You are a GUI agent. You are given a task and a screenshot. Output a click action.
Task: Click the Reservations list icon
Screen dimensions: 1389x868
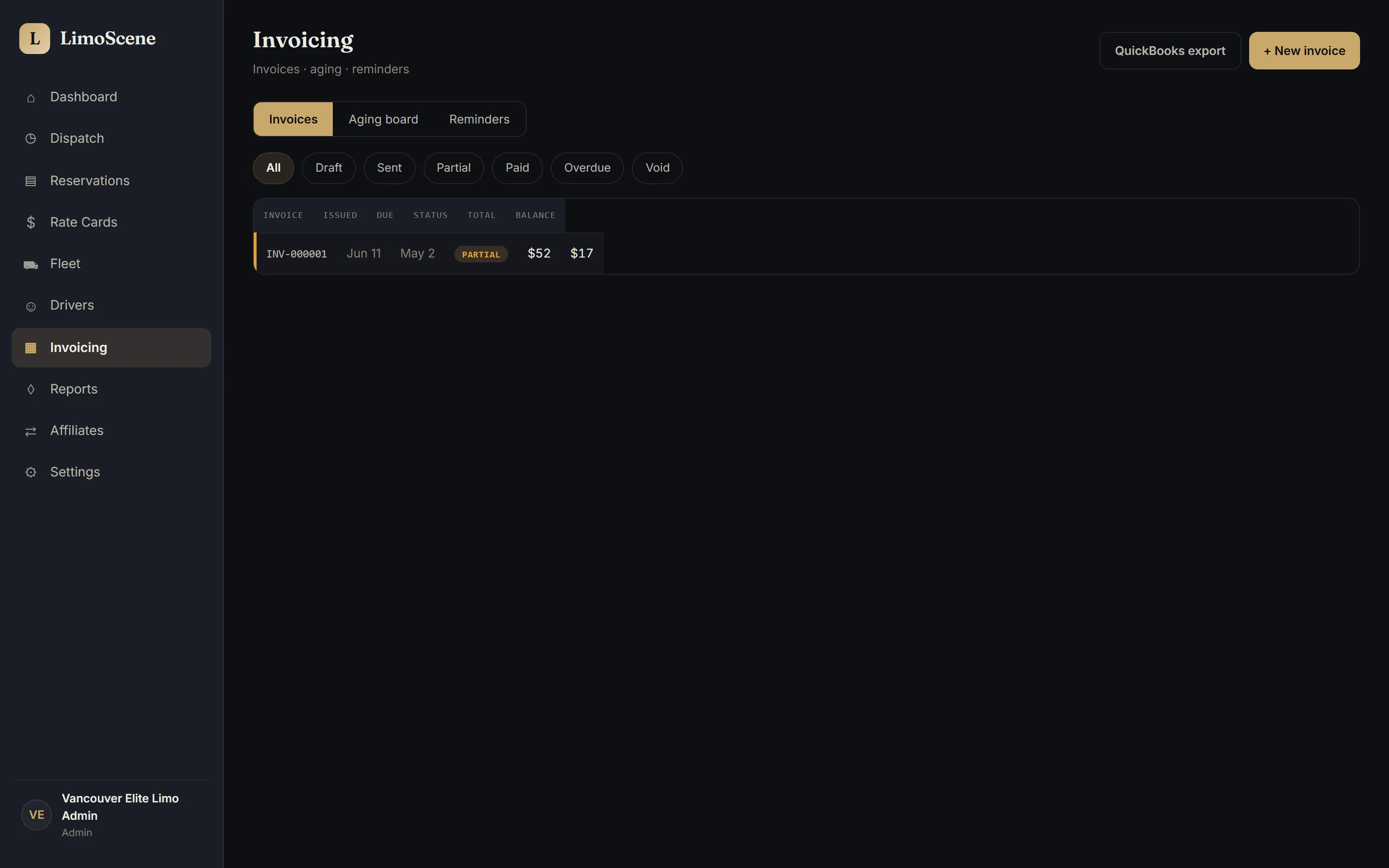[x=31, y=181]
